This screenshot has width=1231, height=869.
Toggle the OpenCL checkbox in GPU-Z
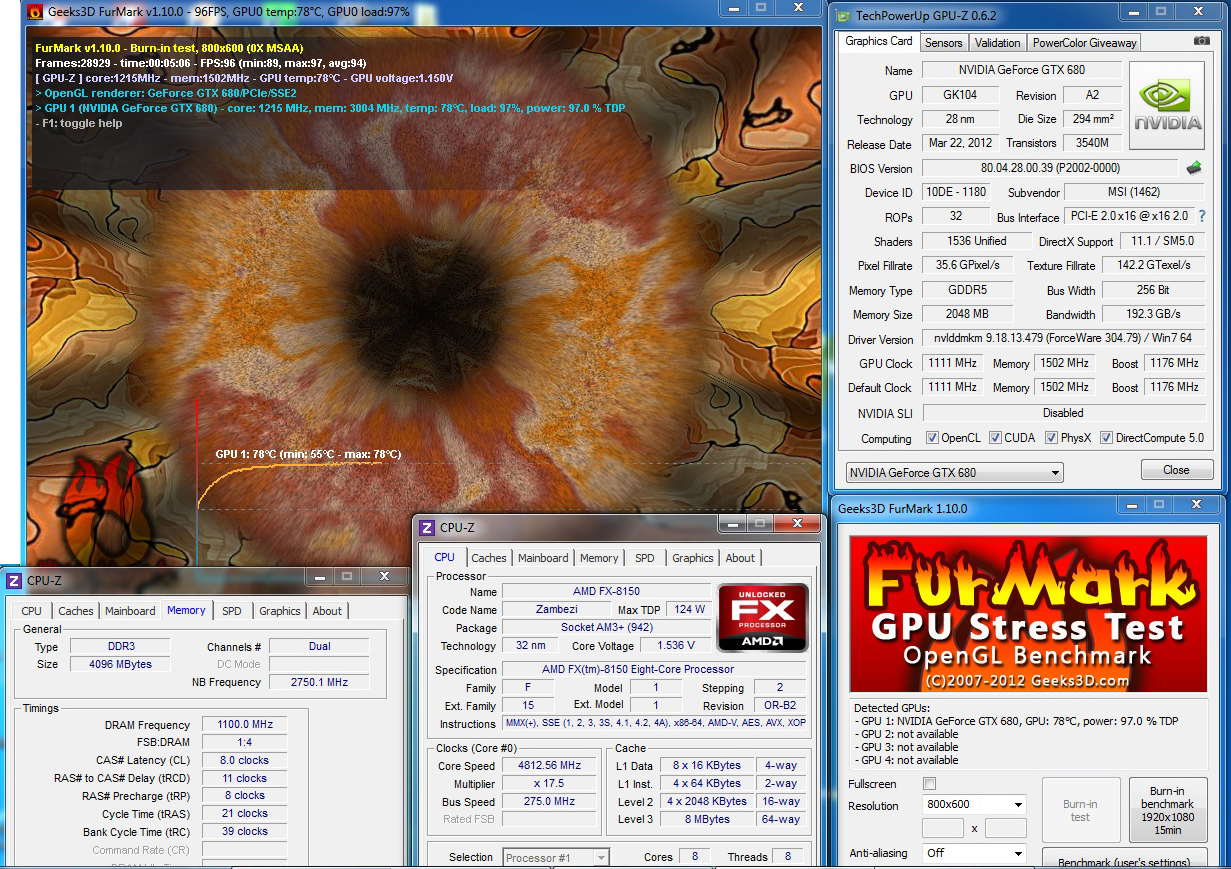pos(932,438)
